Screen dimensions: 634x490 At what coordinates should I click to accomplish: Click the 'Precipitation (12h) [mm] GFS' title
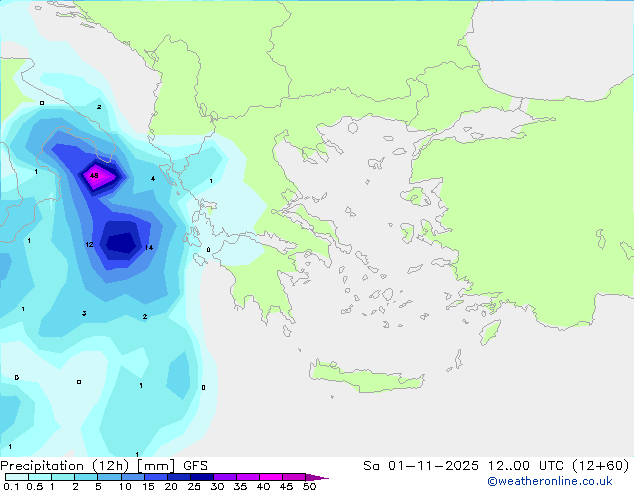[x=104, y=466]
